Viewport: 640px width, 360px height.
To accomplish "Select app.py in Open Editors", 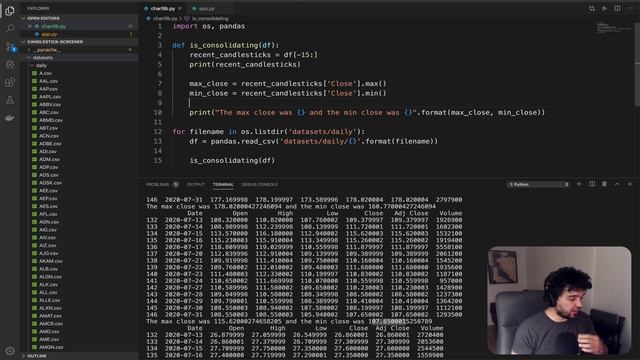I will click(x=49, y=34).
